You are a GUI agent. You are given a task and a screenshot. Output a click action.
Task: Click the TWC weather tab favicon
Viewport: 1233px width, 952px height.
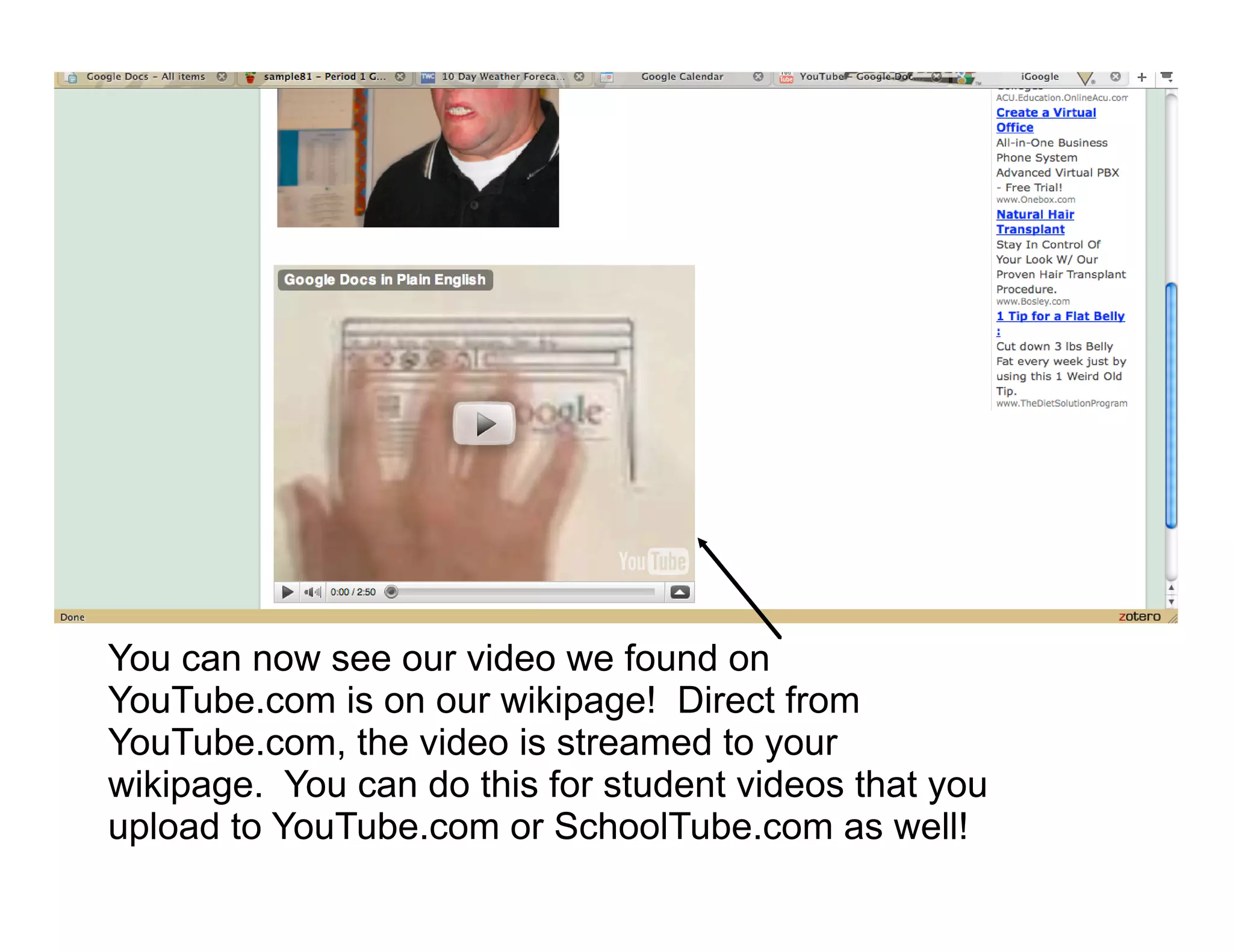pos(427,76)
